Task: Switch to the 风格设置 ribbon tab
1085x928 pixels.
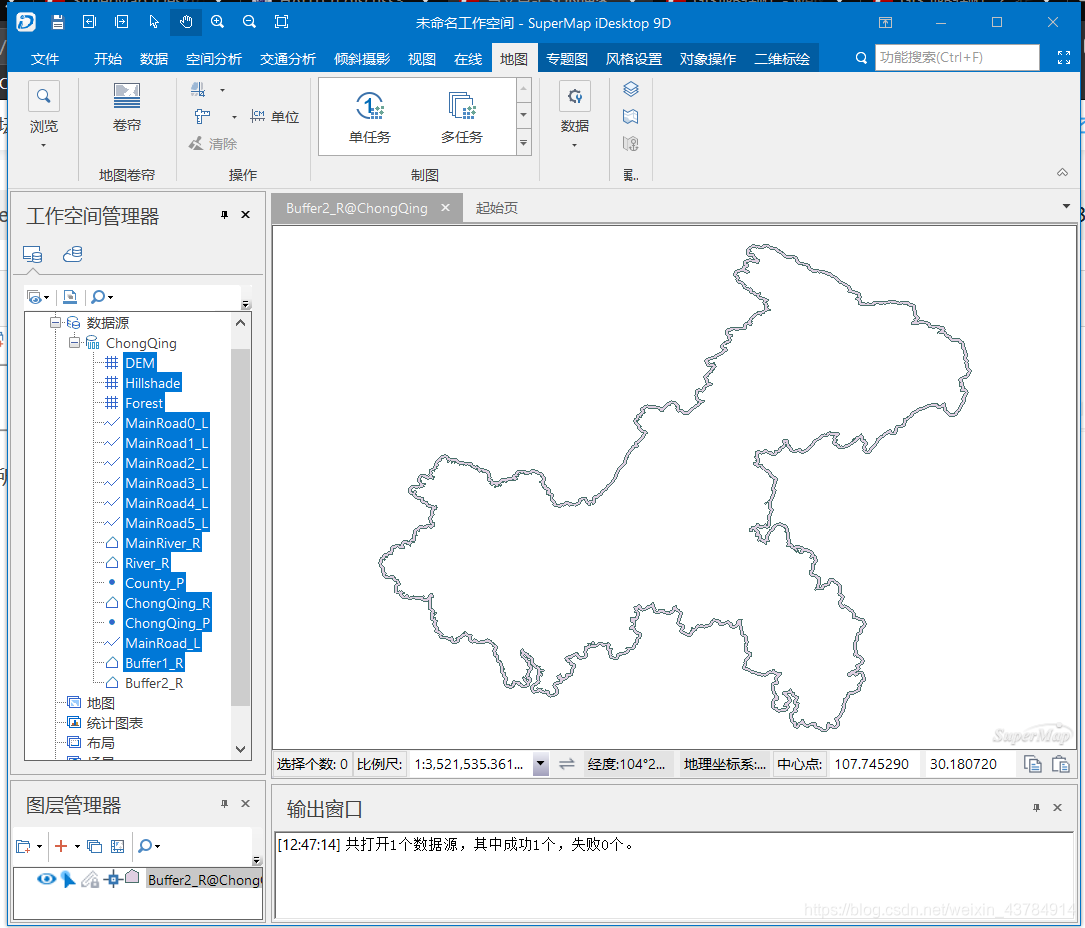Action: pos(634,59)
